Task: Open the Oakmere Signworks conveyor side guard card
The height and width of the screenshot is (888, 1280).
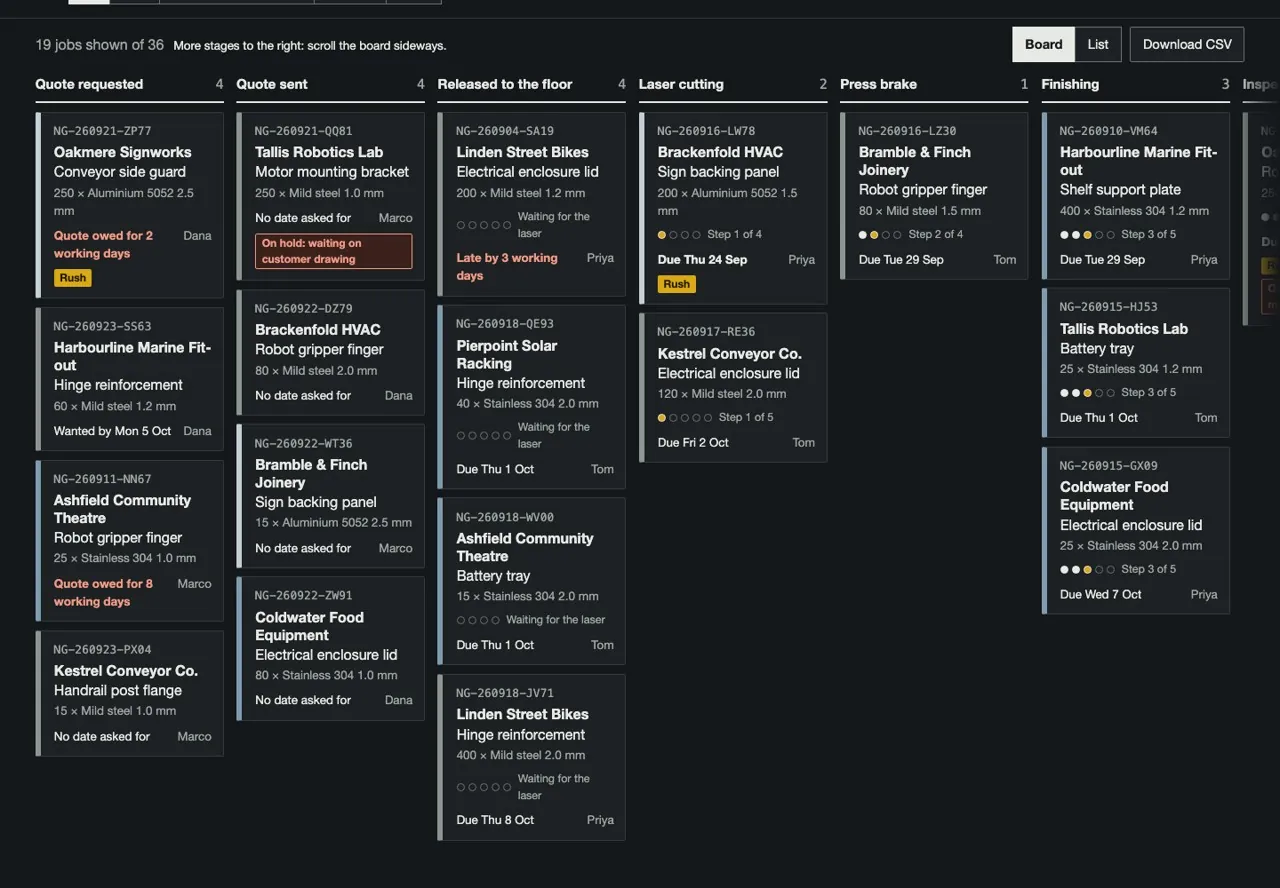Action: click(130, 205)
